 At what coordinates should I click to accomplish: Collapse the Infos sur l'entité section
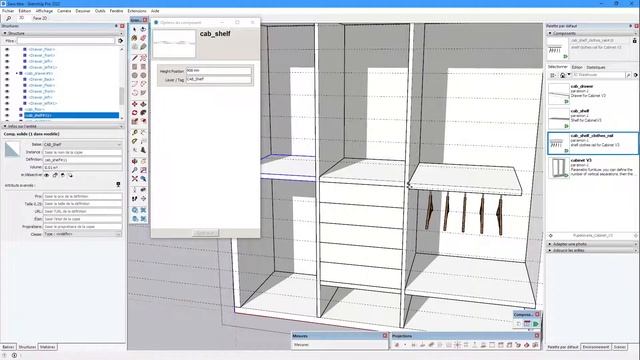tap(63, 127)
